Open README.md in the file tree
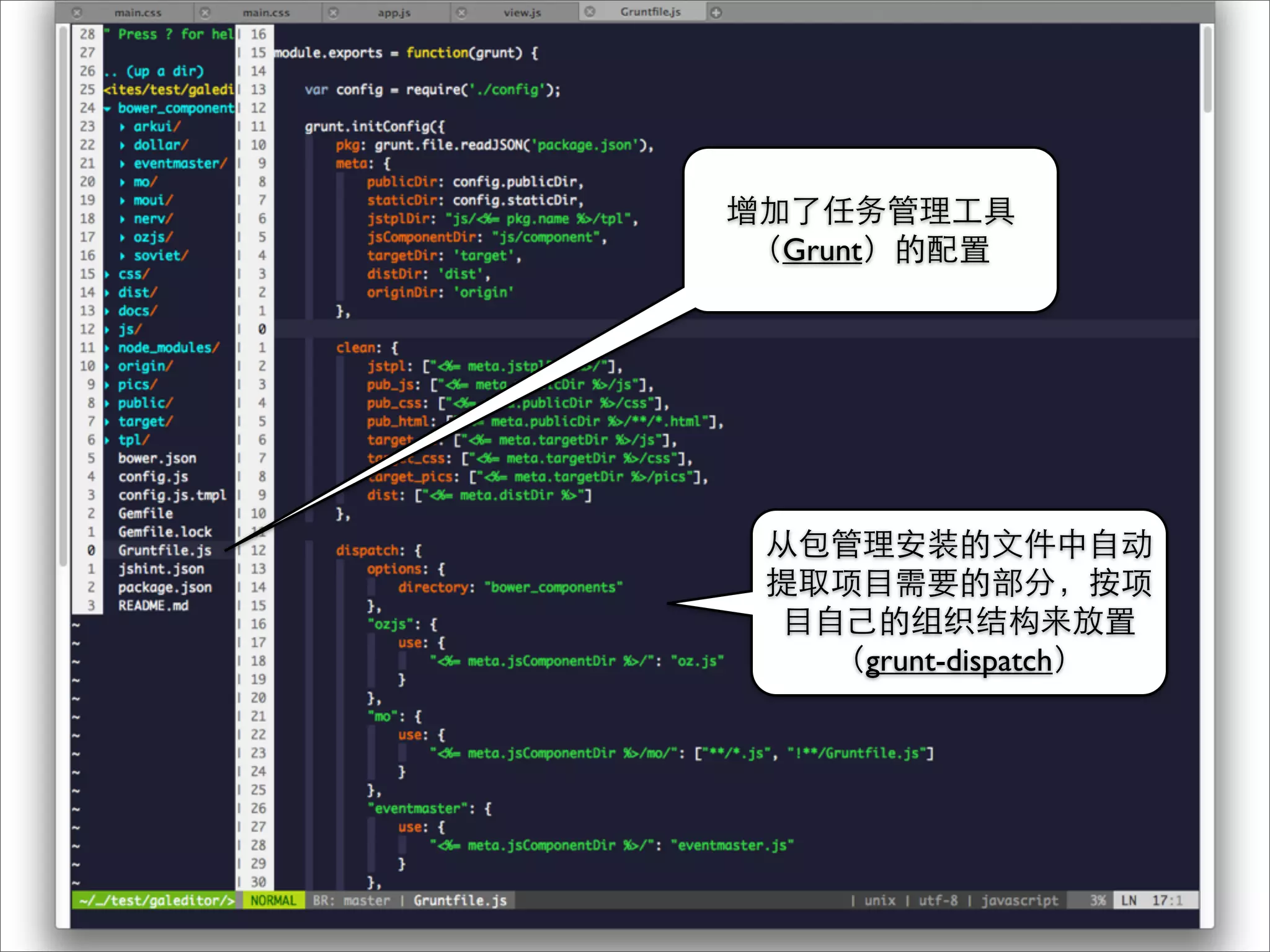The image size is (1270, 952). (153, 606)
